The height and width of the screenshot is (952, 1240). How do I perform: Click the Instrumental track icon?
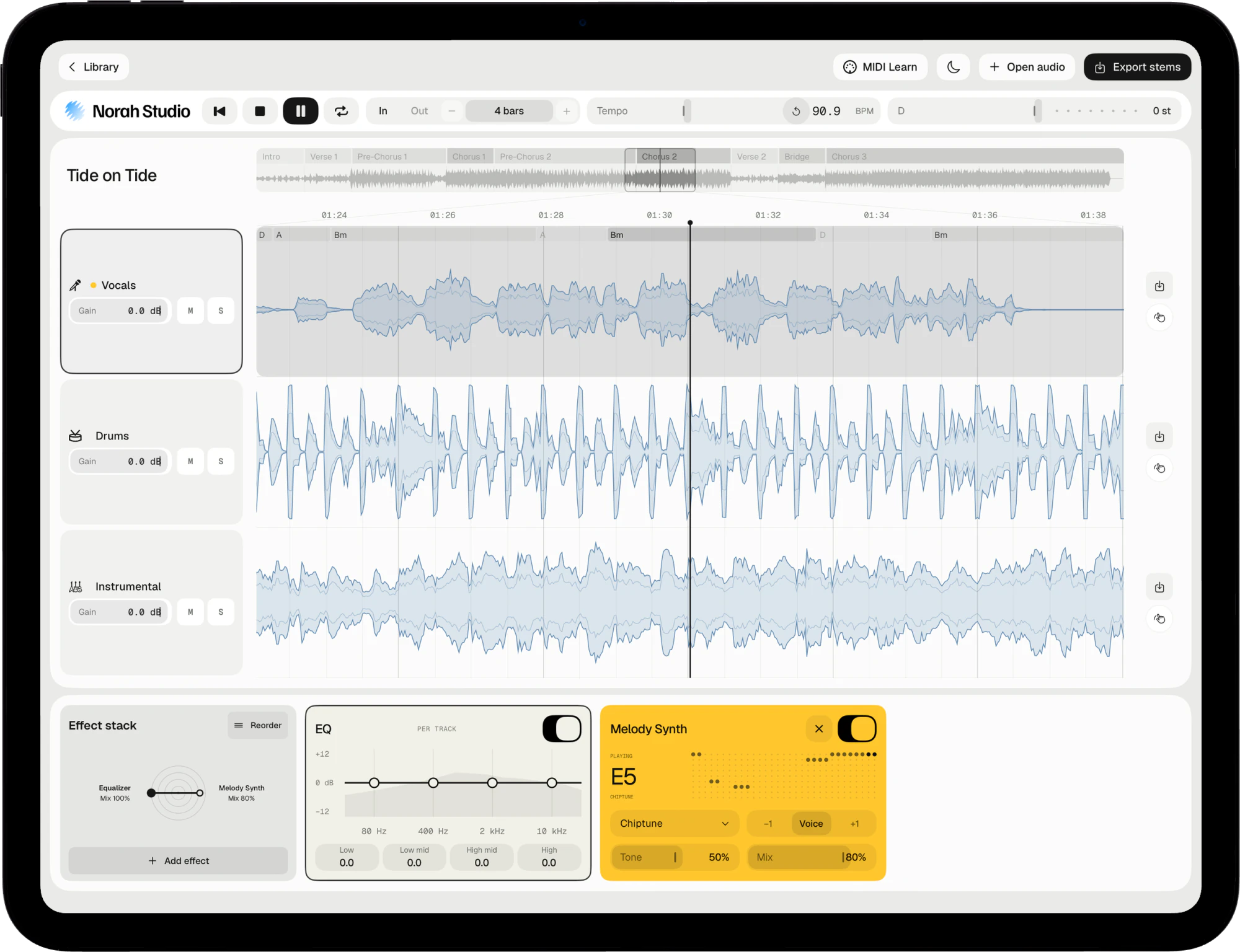(75, 586)
